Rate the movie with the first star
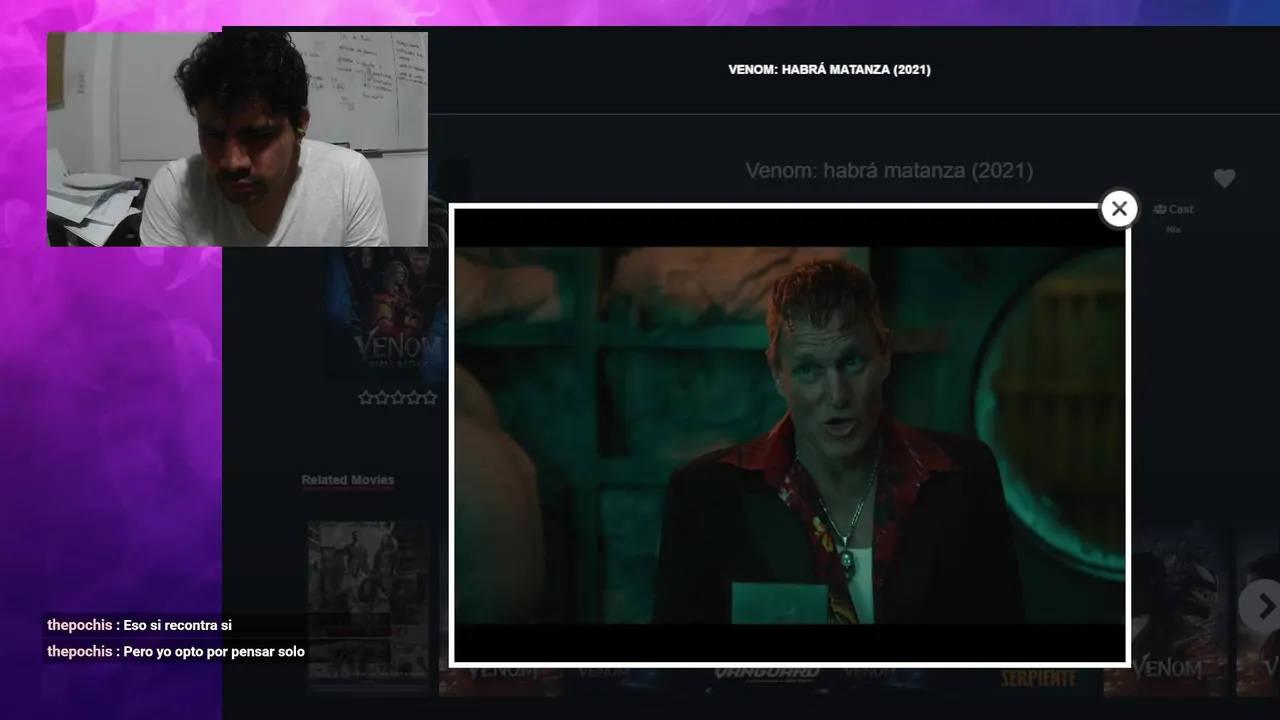This screenshot has width=1280, height=720. click(366, 398)
